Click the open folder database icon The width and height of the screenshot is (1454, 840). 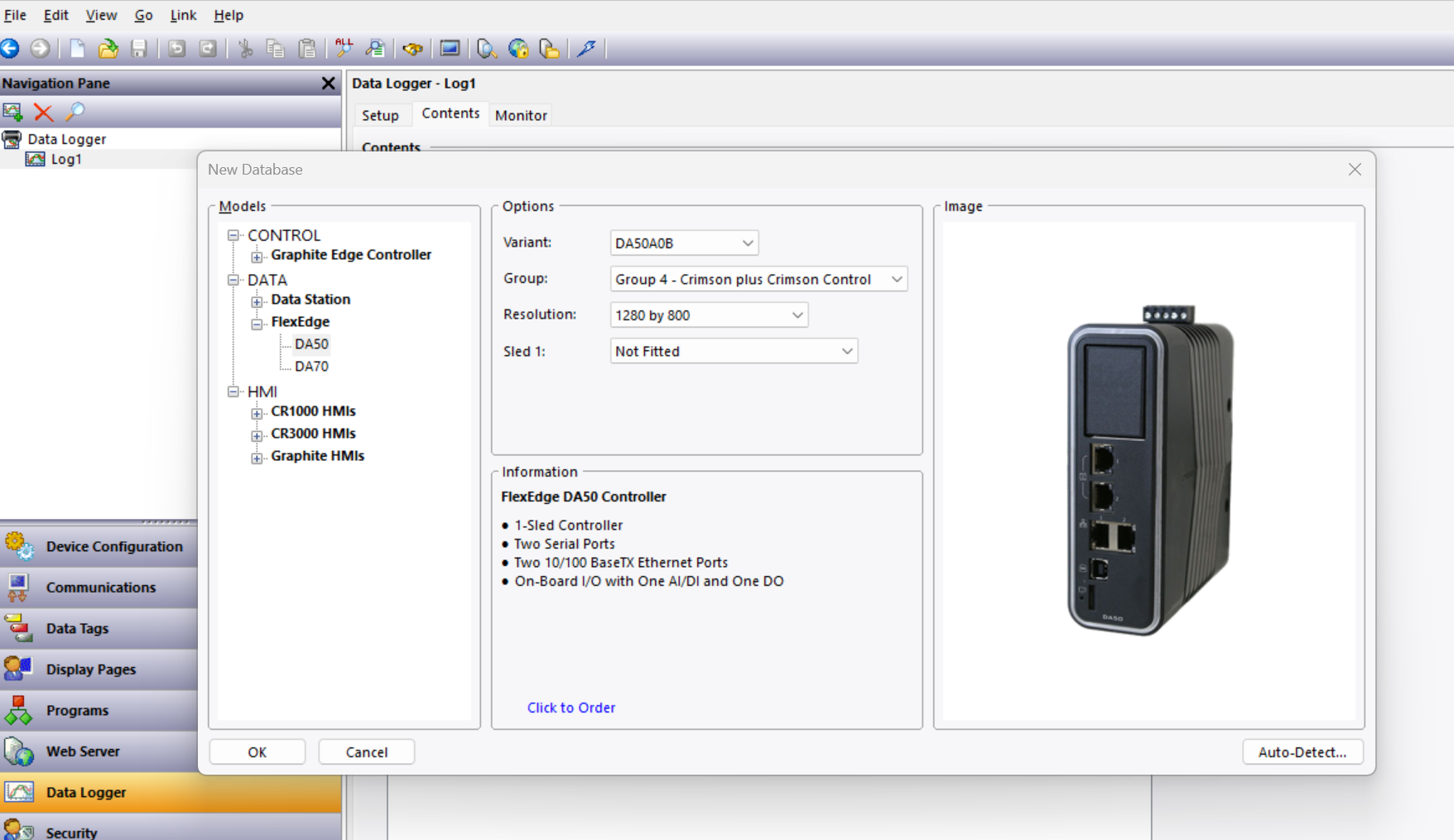coord(108,49)
